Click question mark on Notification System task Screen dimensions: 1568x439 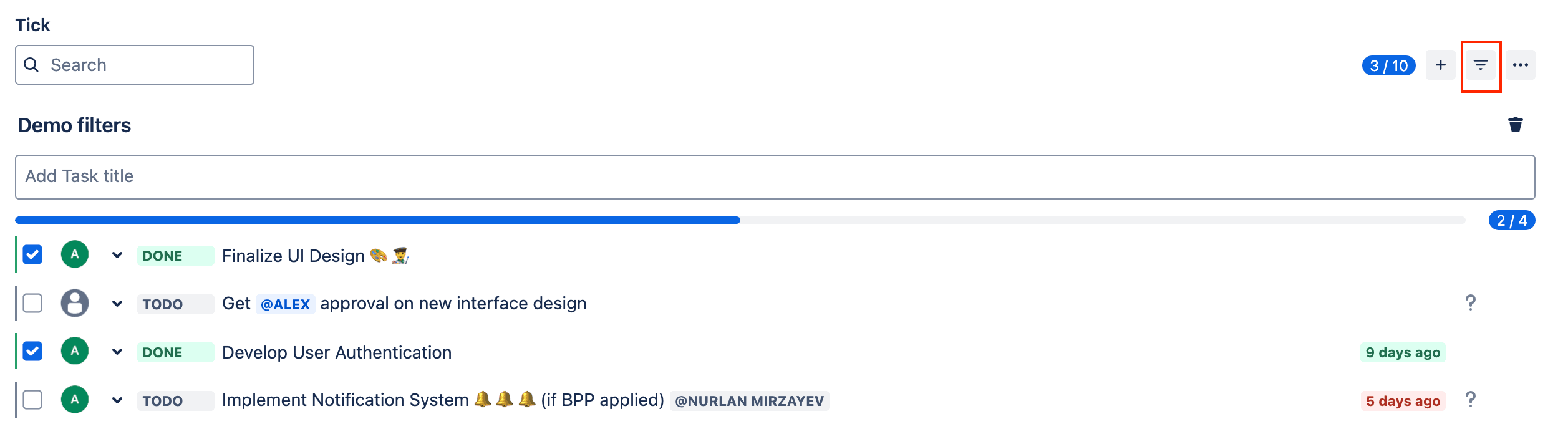[x=1471, y=399]
